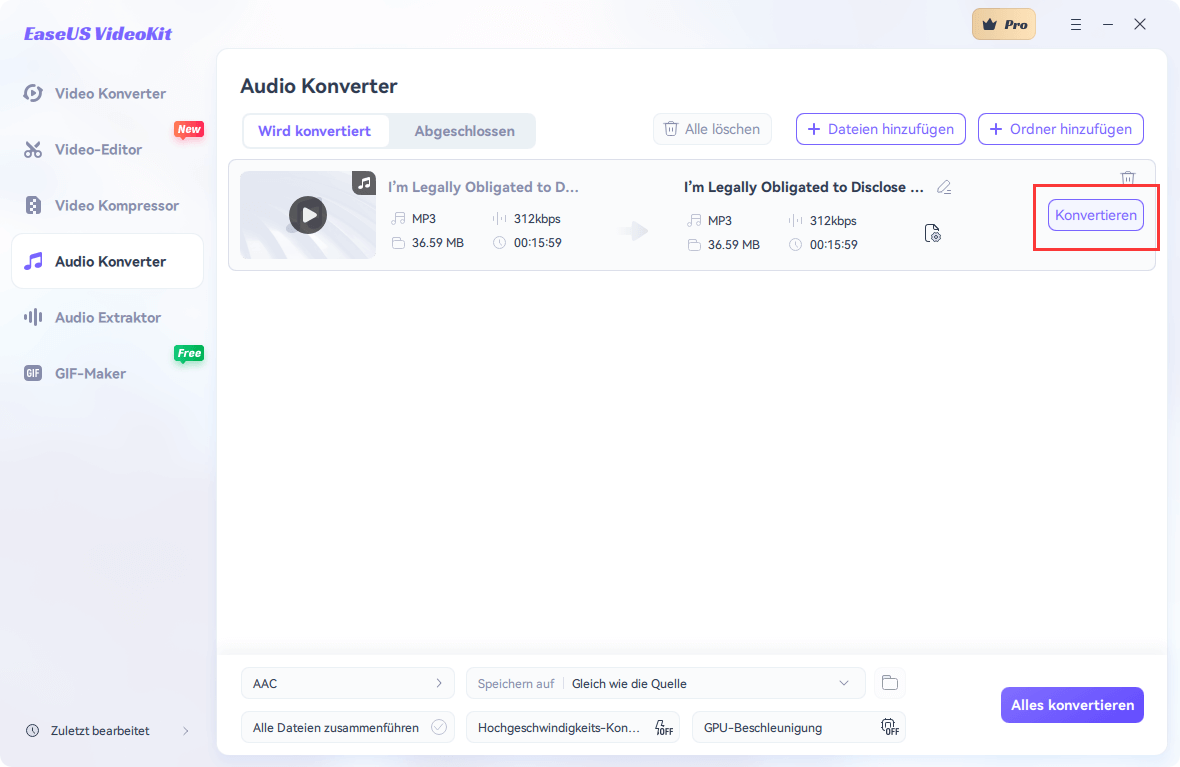This screenshot has height=767, width=1180.
Task: Click the clock icon beside Zuletzt bearbeitet
Action: pos(32,731)
